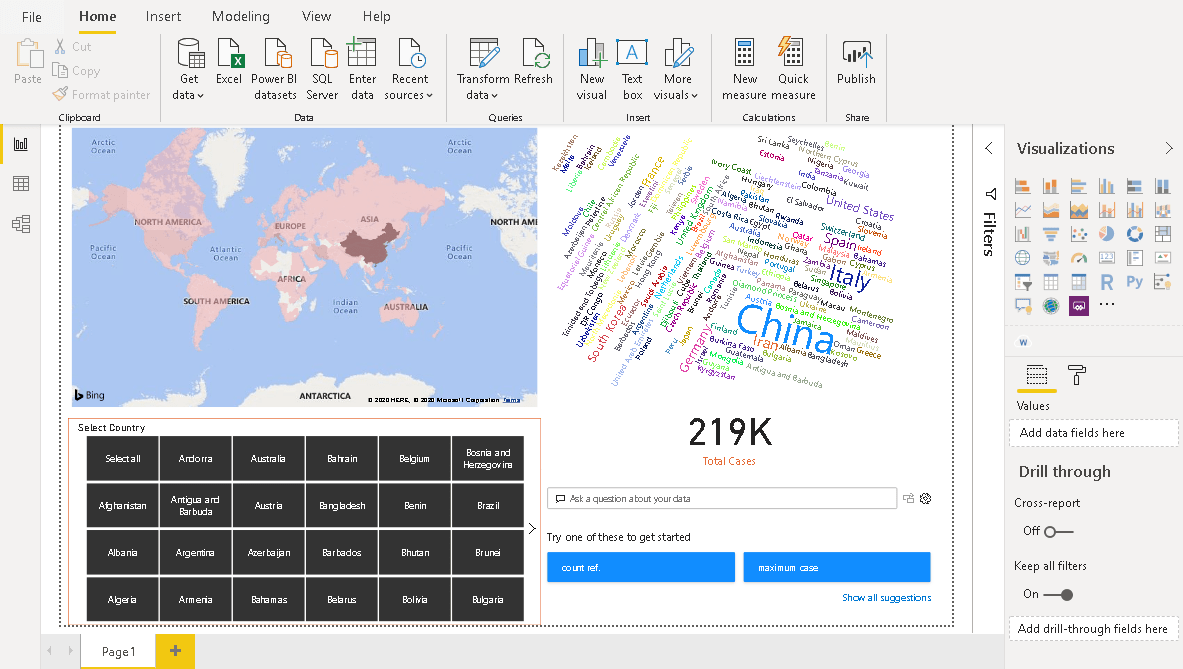Open Q&A settings gear
The image size is (1183, 669).
pyautogui.click(x=926, y=499)
